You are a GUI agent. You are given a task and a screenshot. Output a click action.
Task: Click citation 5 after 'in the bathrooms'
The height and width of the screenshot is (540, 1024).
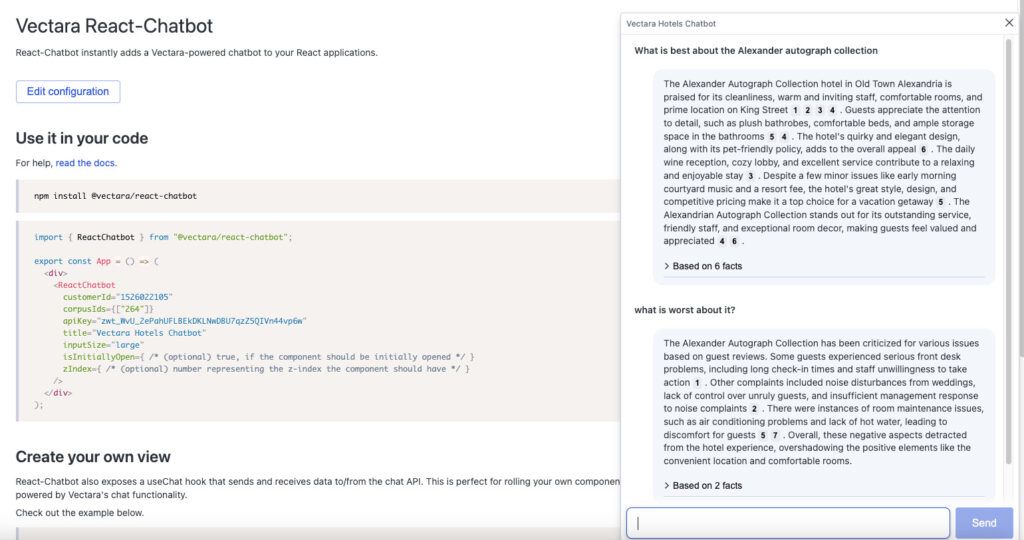tap(772, 136)
